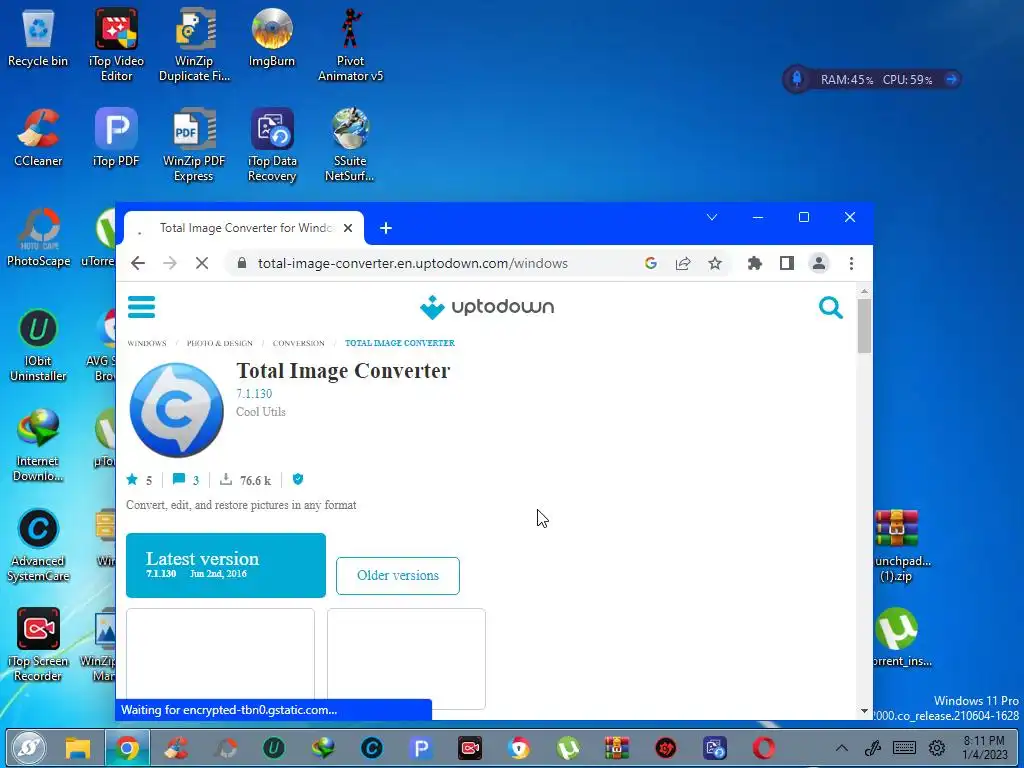This screenshot has height=768, width=1024.
Task: Stop page loading with the X button
Action: point(202,263)
